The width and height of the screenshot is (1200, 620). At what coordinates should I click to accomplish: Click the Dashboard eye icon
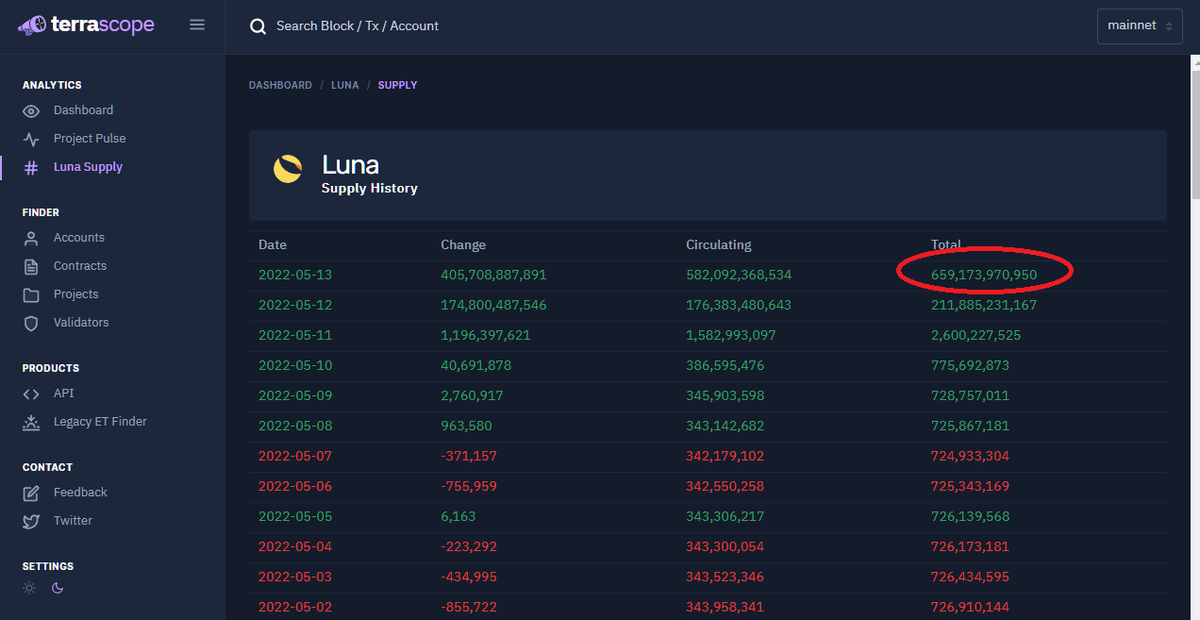pyautogui.click(x=31, y=111)
